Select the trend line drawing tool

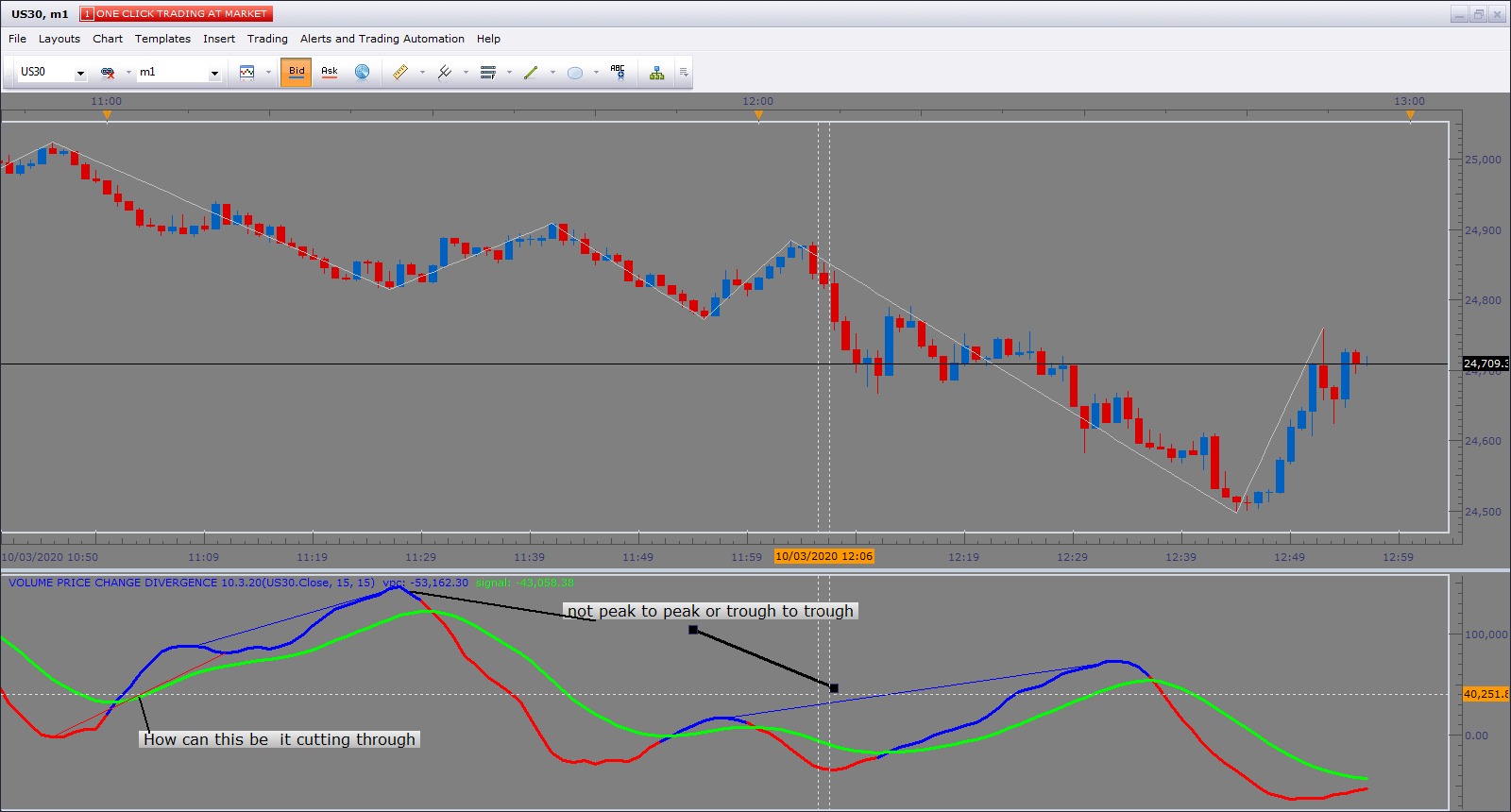click(x=531, y=72)
